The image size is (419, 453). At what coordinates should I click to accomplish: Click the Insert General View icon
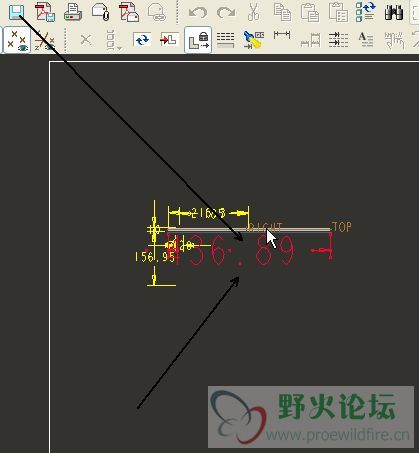[169, 40]
